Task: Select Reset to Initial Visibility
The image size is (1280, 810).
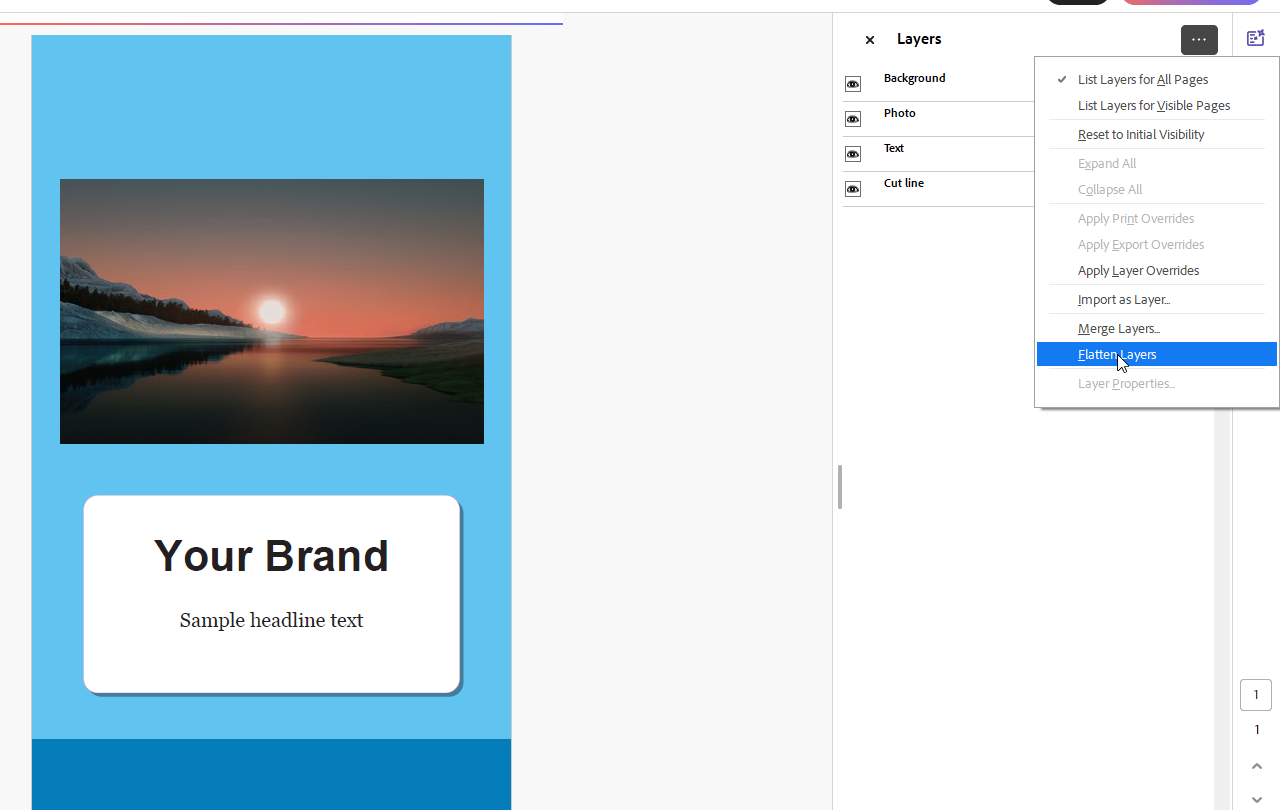Action: click(1157, 135)
